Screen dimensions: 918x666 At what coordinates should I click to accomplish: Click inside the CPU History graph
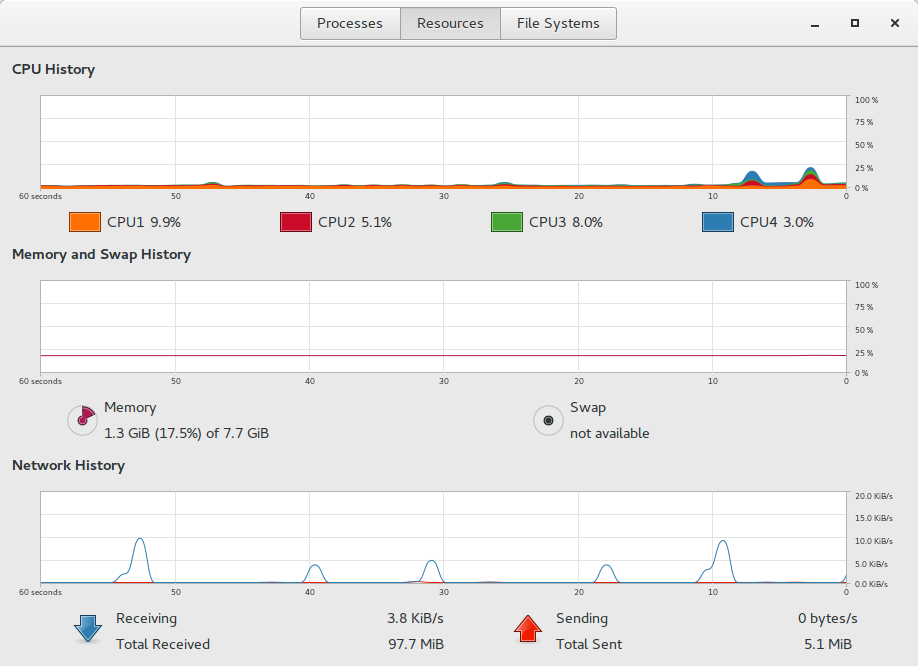coord(443,142)
